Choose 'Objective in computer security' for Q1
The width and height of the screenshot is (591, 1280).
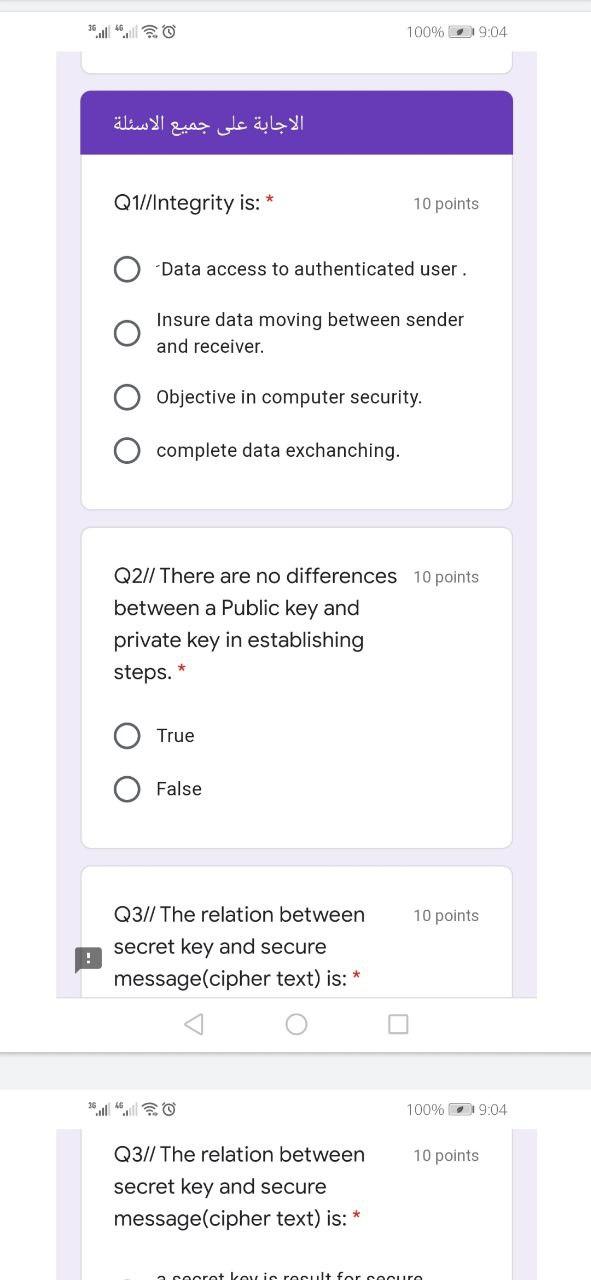tap(127, 396)
